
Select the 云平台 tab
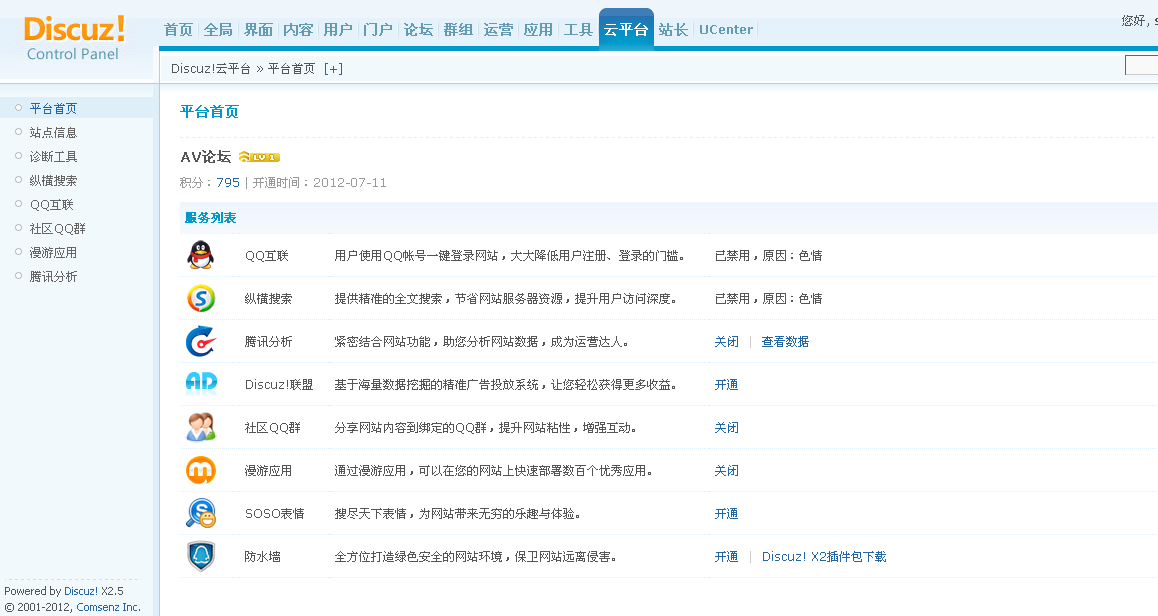point(626,30)
